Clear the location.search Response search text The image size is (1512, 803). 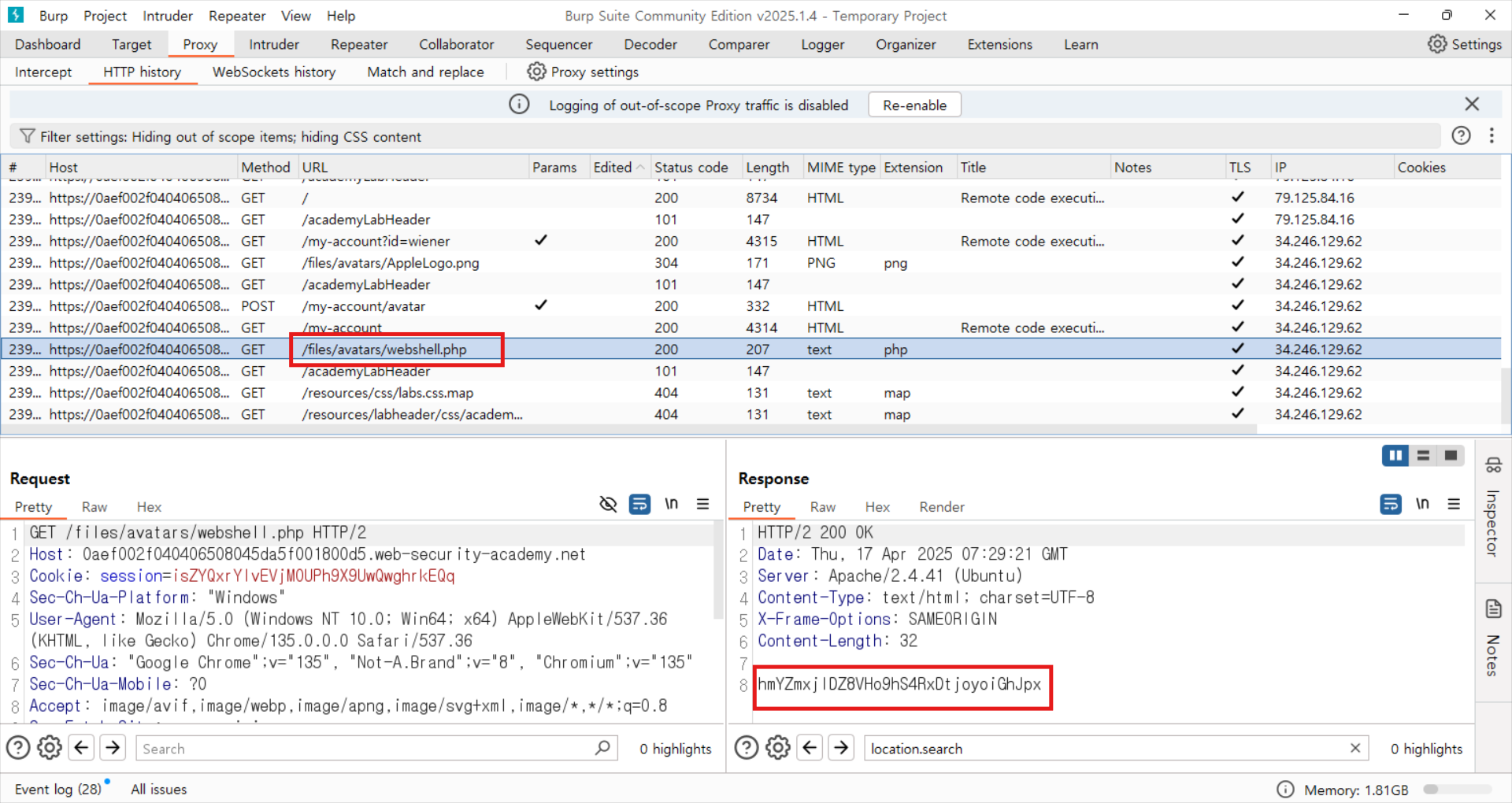point(1355,748)
